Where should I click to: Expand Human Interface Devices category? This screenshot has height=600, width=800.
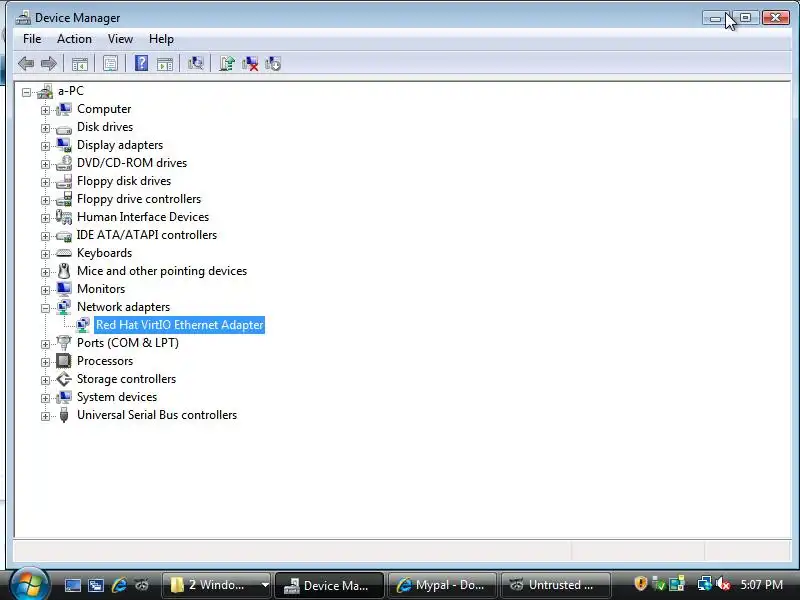[x=45, y=218]
